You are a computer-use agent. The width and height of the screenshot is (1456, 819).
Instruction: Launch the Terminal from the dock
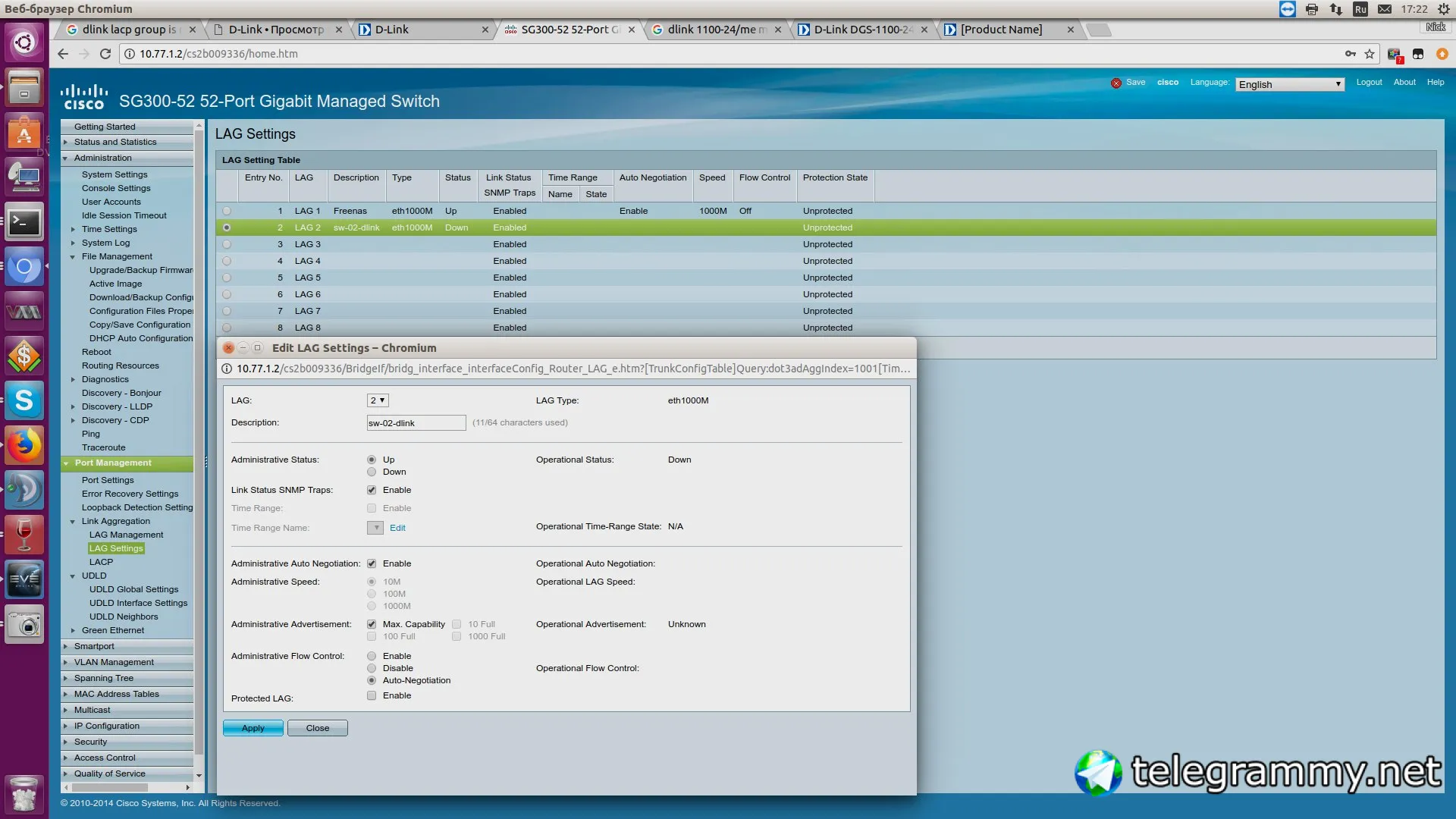[24, 222]
